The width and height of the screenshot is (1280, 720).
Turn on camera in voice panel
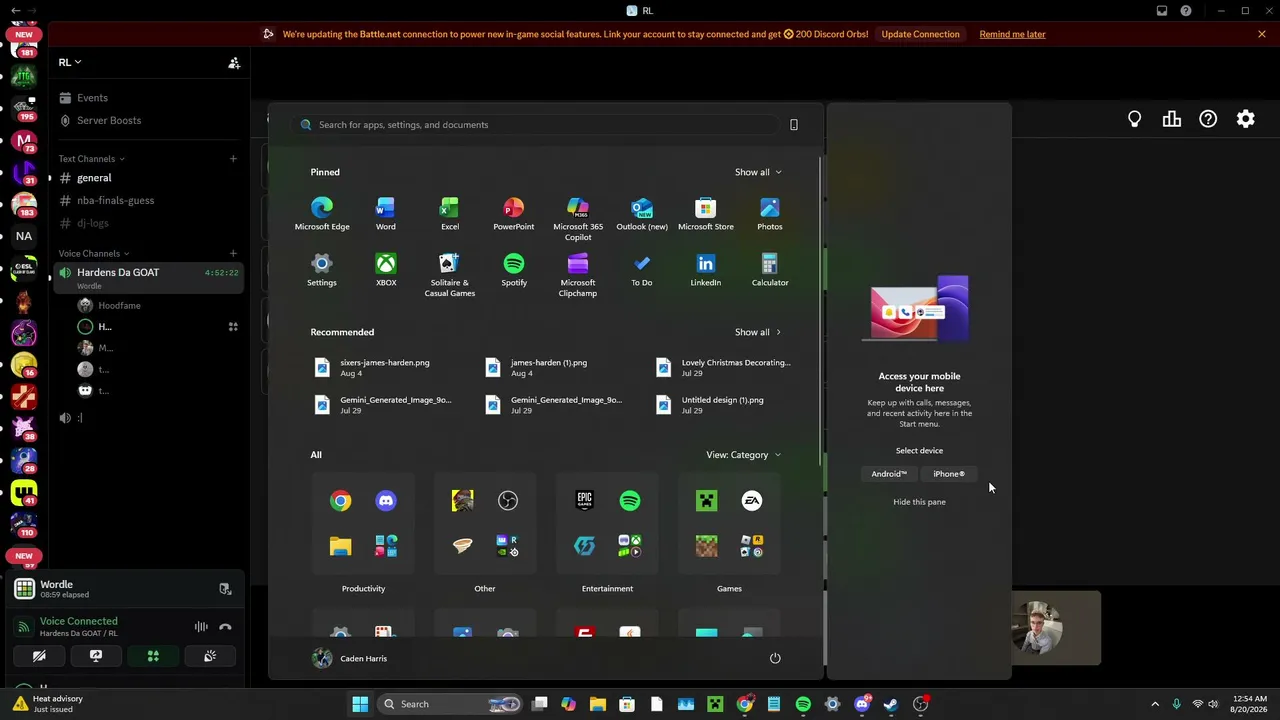point(39,656)
